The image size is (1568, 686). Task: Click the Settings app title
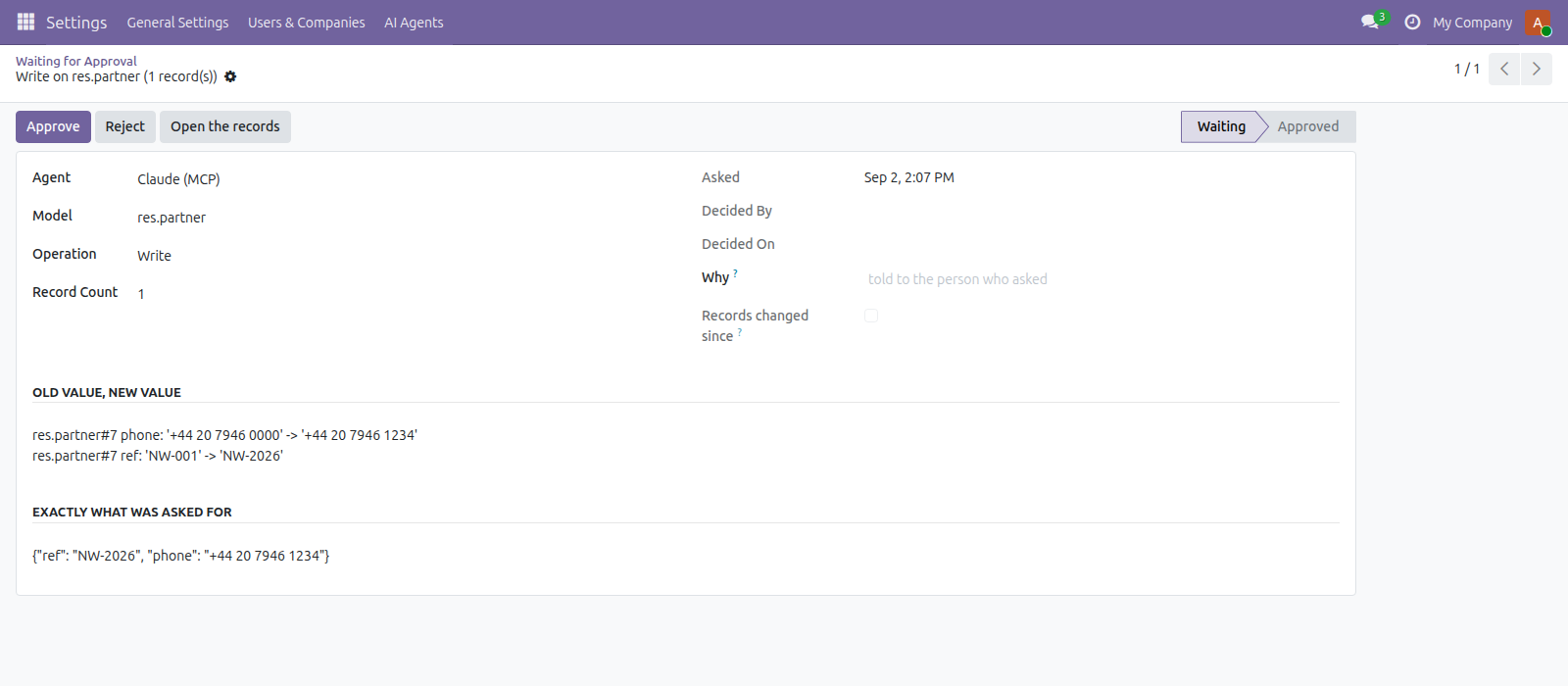[x=76, y=23]
